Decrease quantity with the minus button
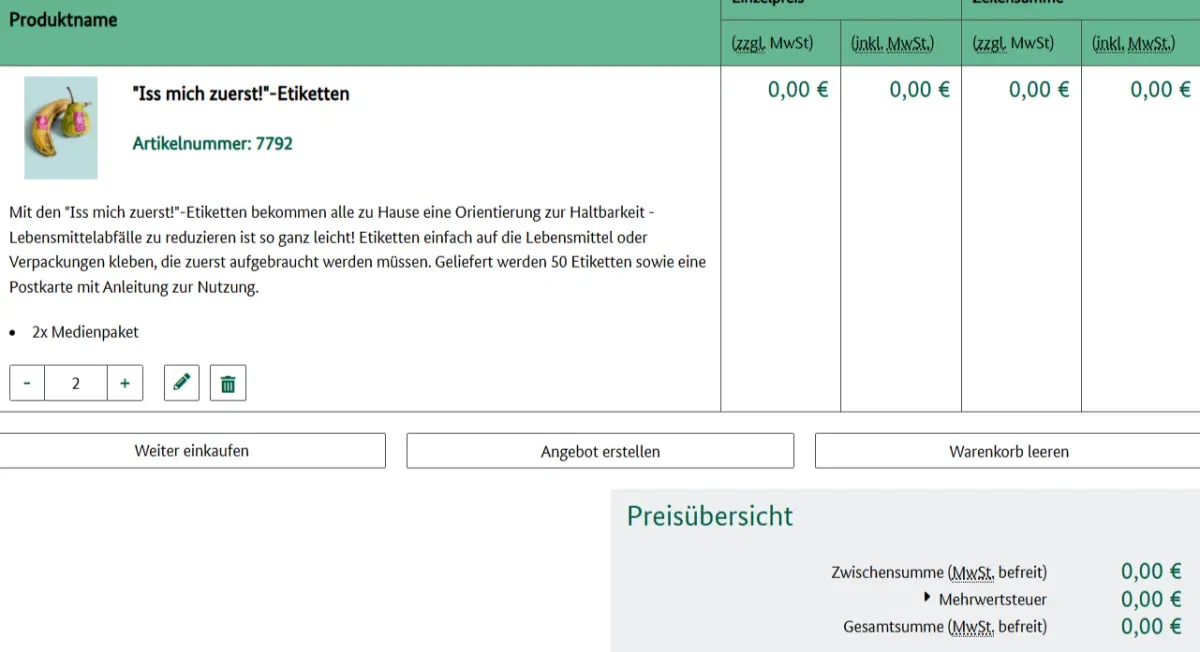This screenshot has height=652, width=1200. [27, 383]
